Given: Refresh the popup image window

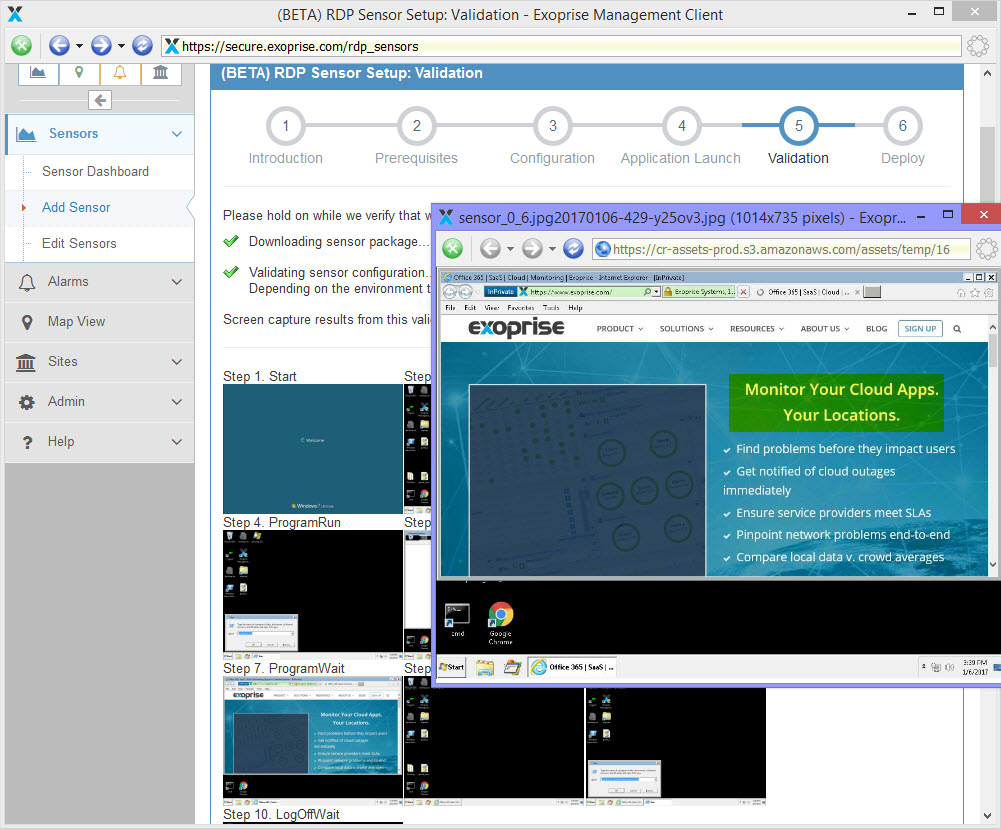Looking at the screenshot, I should 573,248.
